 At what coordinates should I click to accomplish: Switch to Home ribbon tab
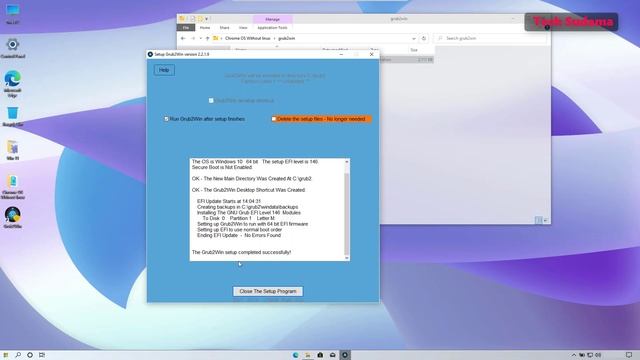coord(205,28)
